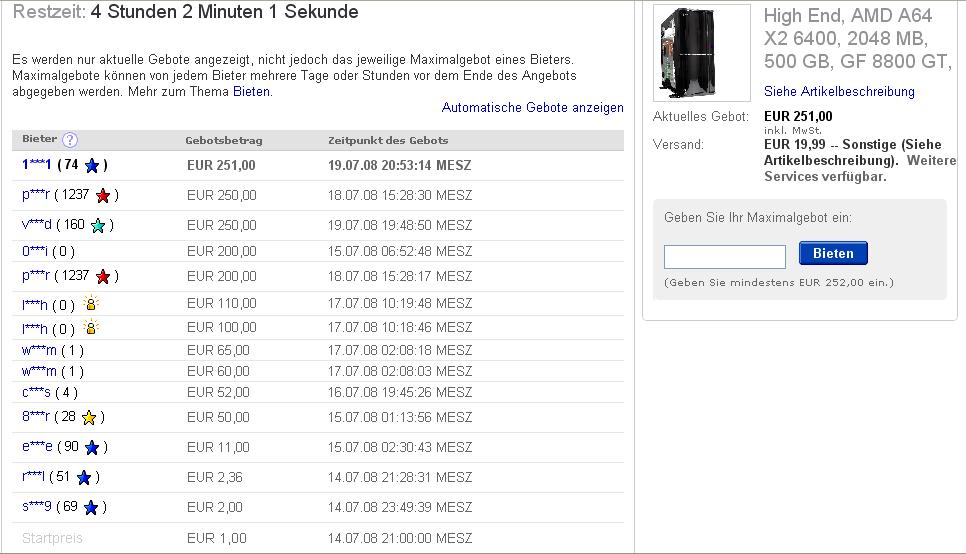Click timestamp '15.07.08 06:52:48 MESZ'
Image resolution: width=966 pixels, height=554 pixels.
400,251
